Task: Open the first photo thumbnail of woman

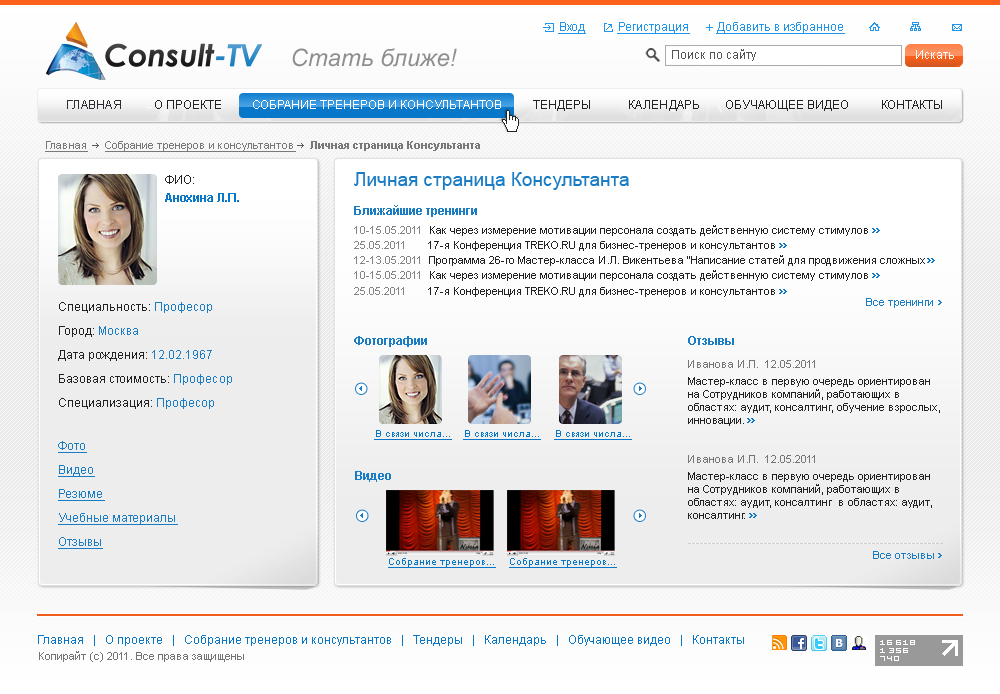Action: pyautogui.click(x=410, y=389)
